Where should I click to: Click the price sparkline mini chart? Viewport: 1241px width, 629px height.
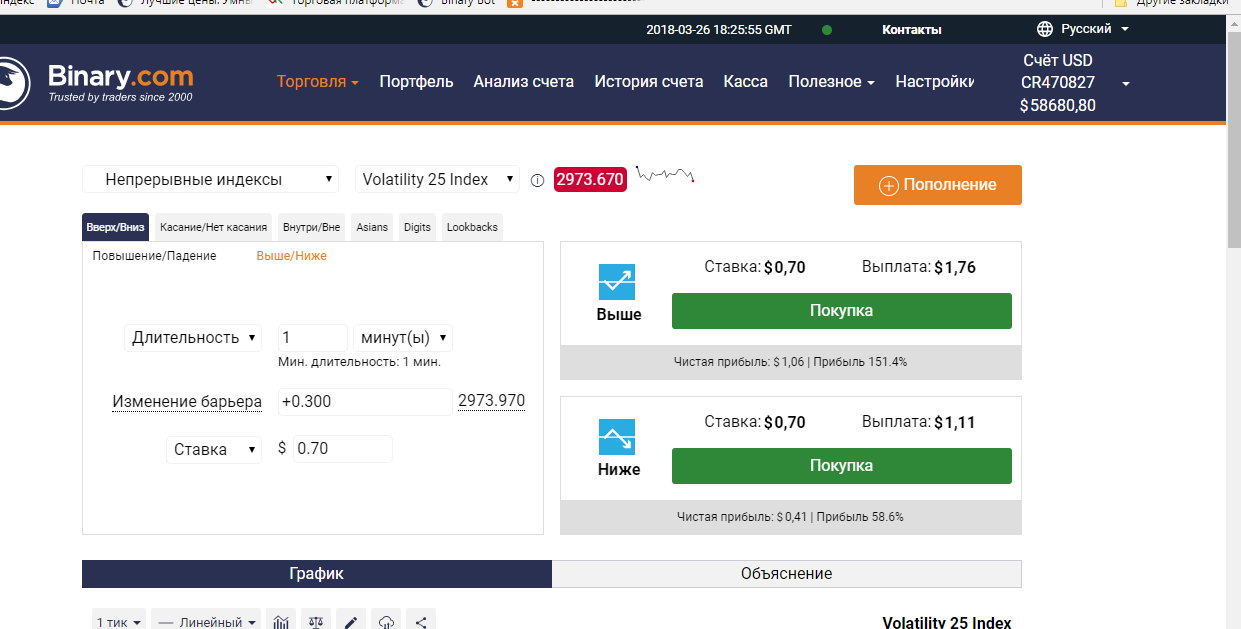pyautogui.click(x=665, y=176)
